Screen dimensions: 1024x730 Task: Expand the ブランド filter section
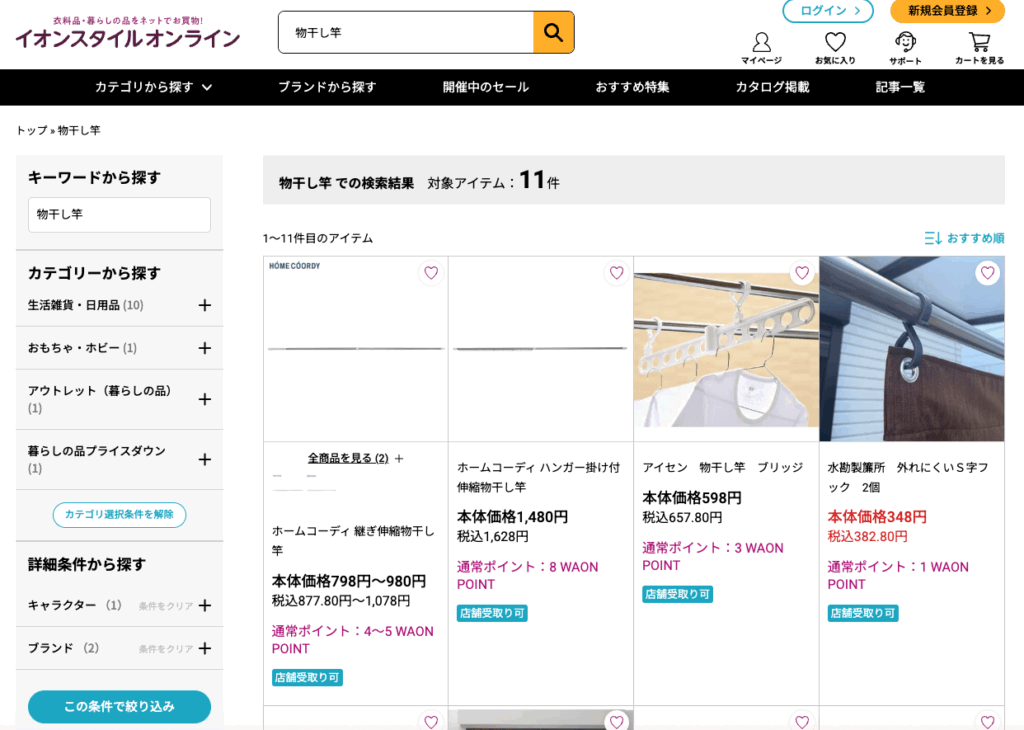[204, 648]
